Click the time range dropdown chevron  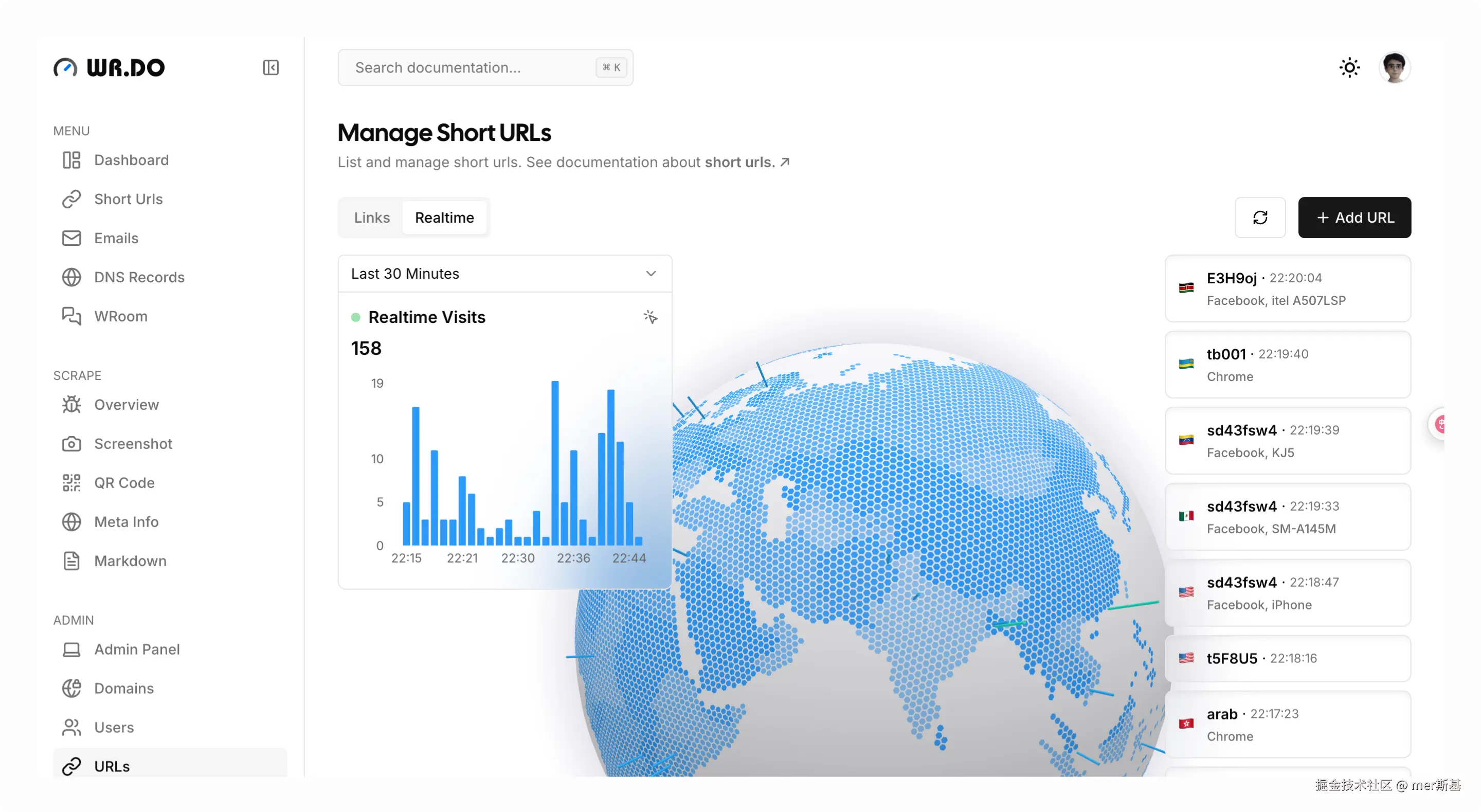(x=650, y=274)
